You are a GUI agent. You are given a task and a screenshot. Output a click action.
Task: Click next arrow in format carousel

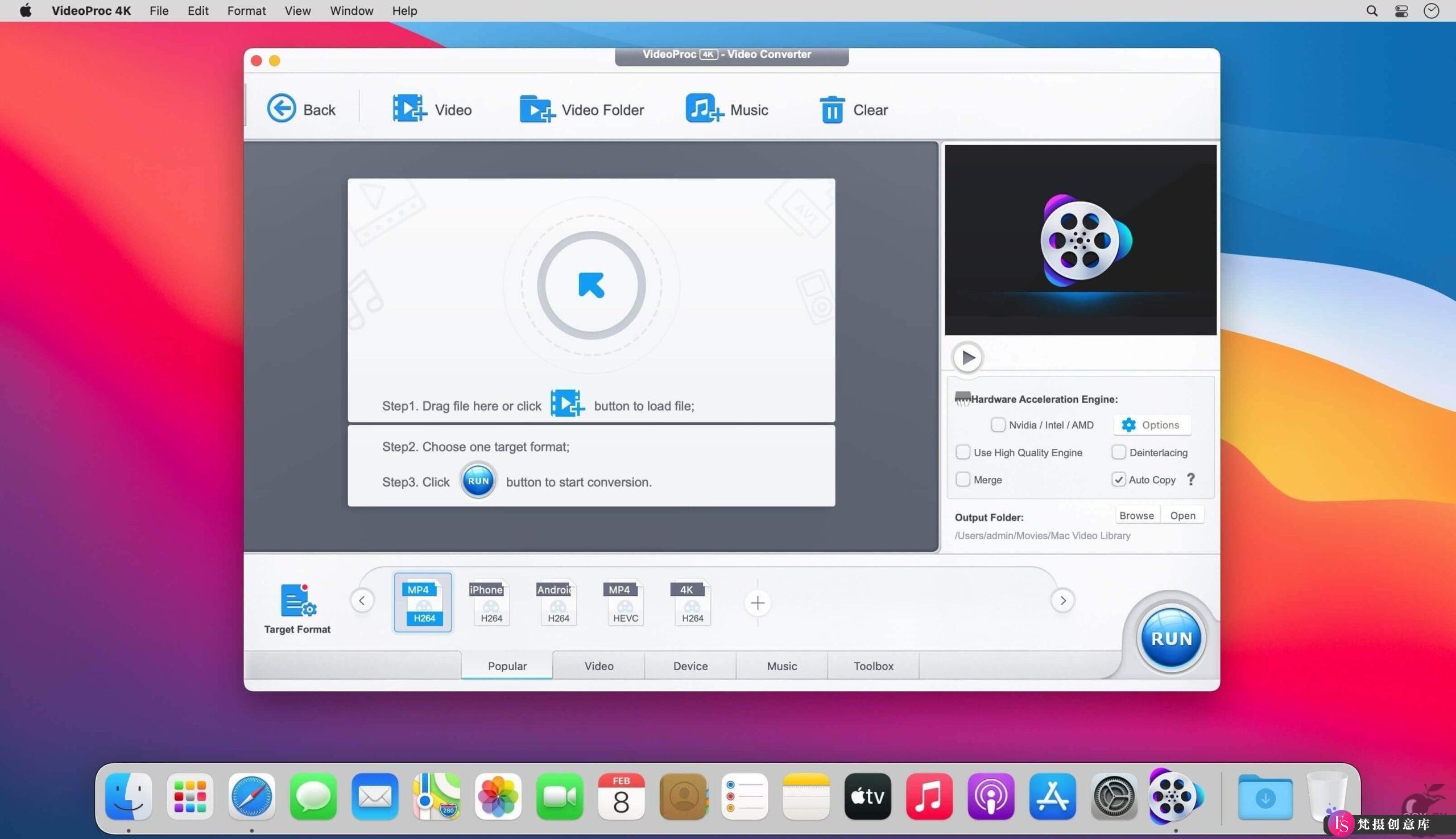pos(1062,600)
